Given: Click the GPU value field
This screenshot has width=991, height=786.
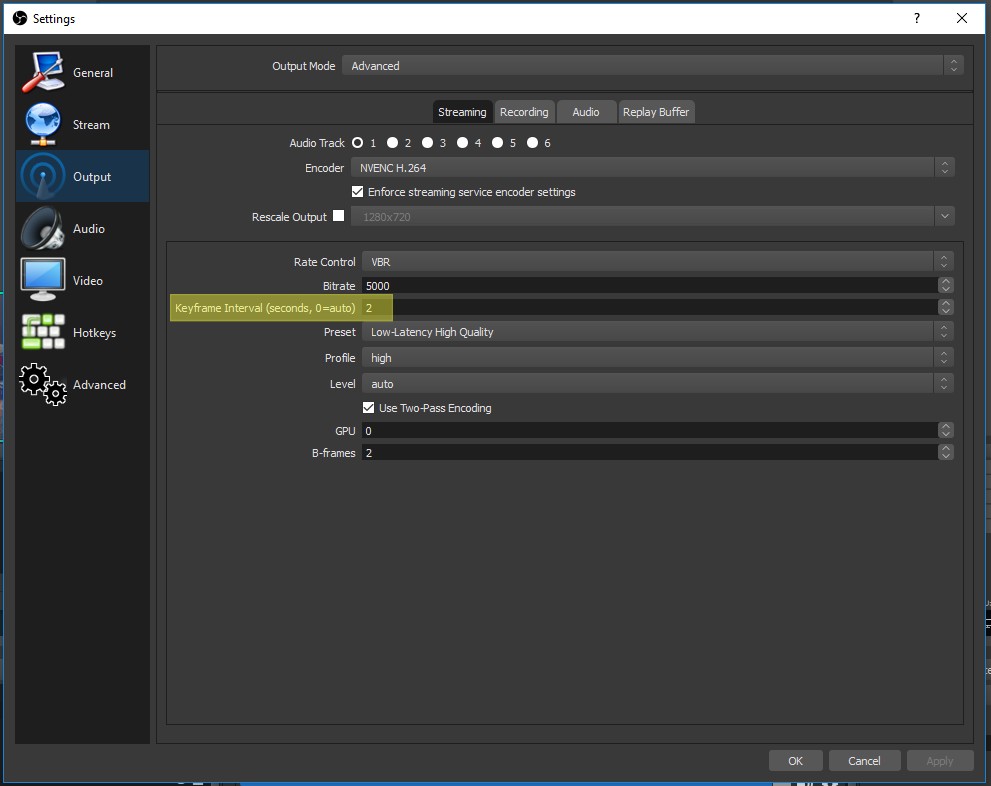Looking at the screenshot, I should click(x=650, y=431).
